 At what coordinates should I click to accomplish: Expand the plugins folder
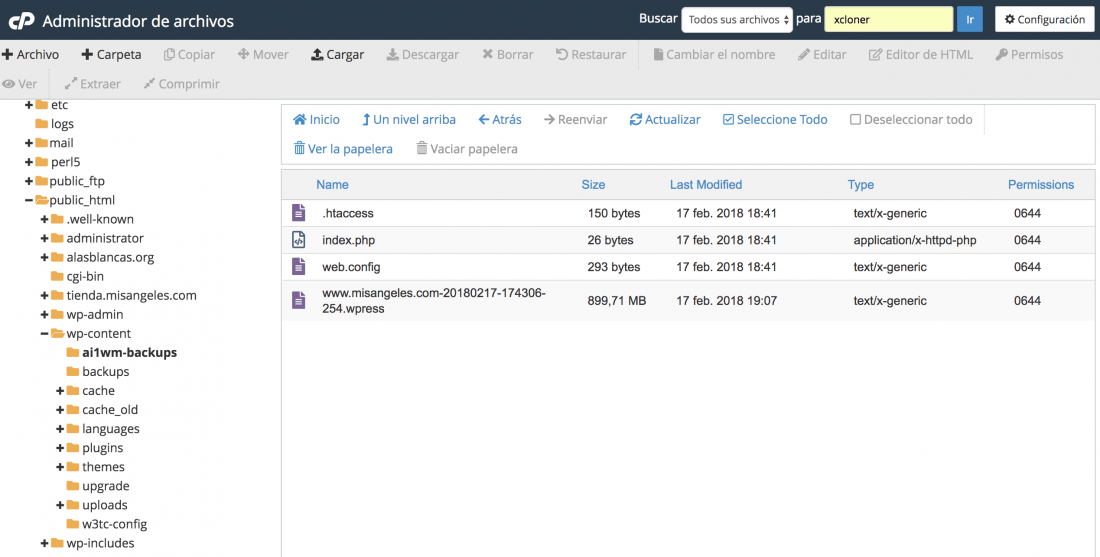(60, 448)
